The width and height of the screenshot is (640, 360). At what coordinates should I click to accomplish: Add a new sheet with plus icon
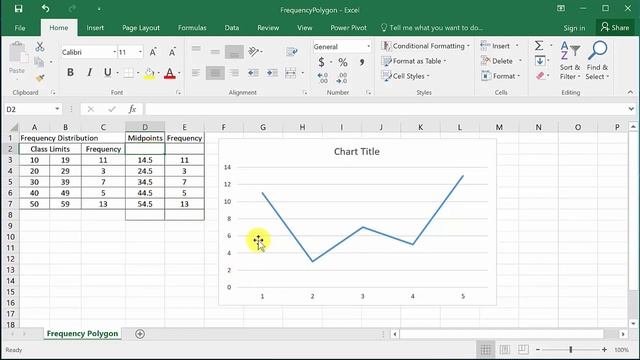tap(140, 334)
